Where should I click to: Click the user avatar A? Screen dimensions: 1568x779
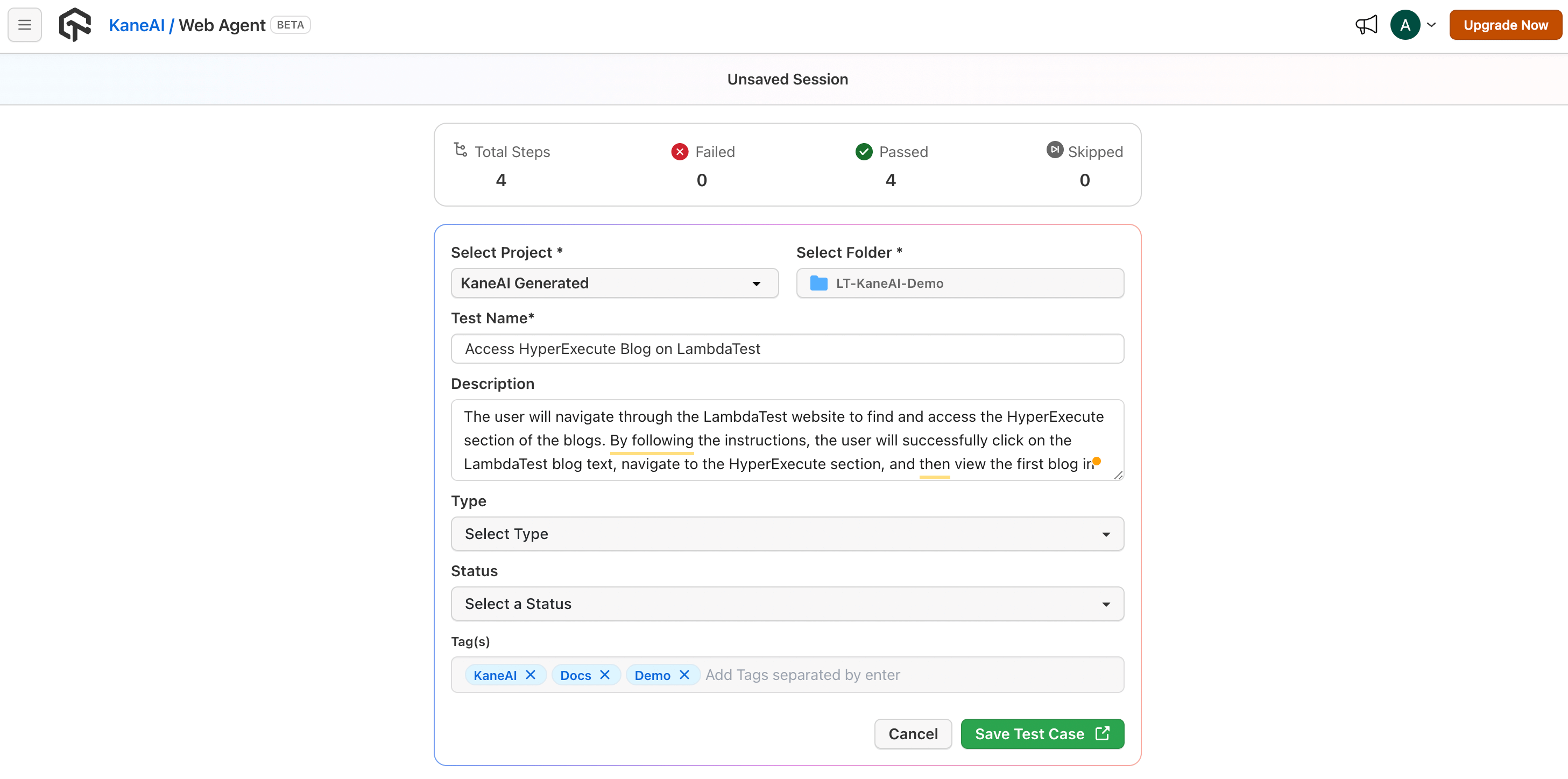tap(1404, 25)
